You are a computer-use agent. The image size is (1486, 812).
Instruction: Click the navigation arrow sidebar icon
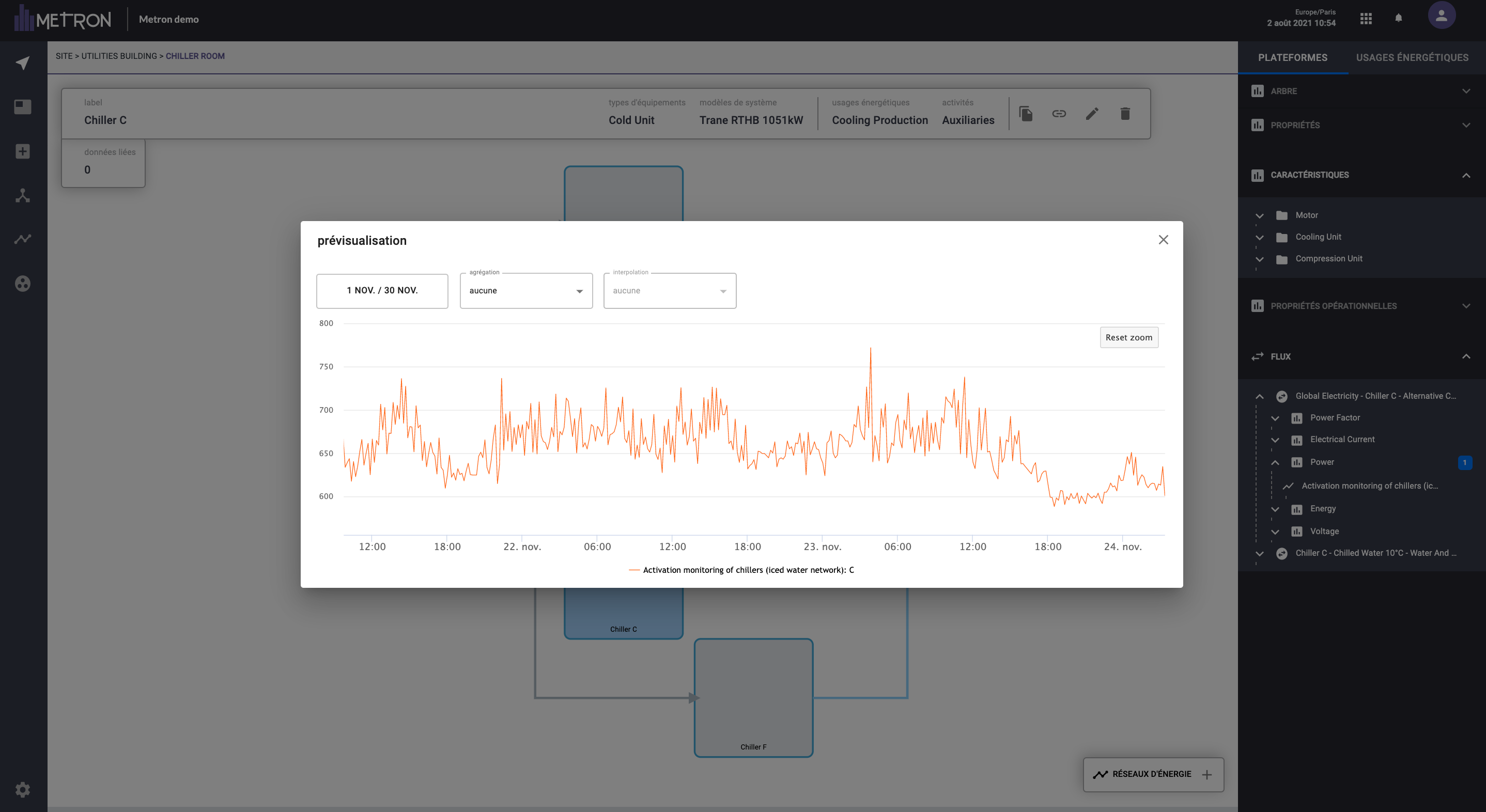(x=23, y=63)
